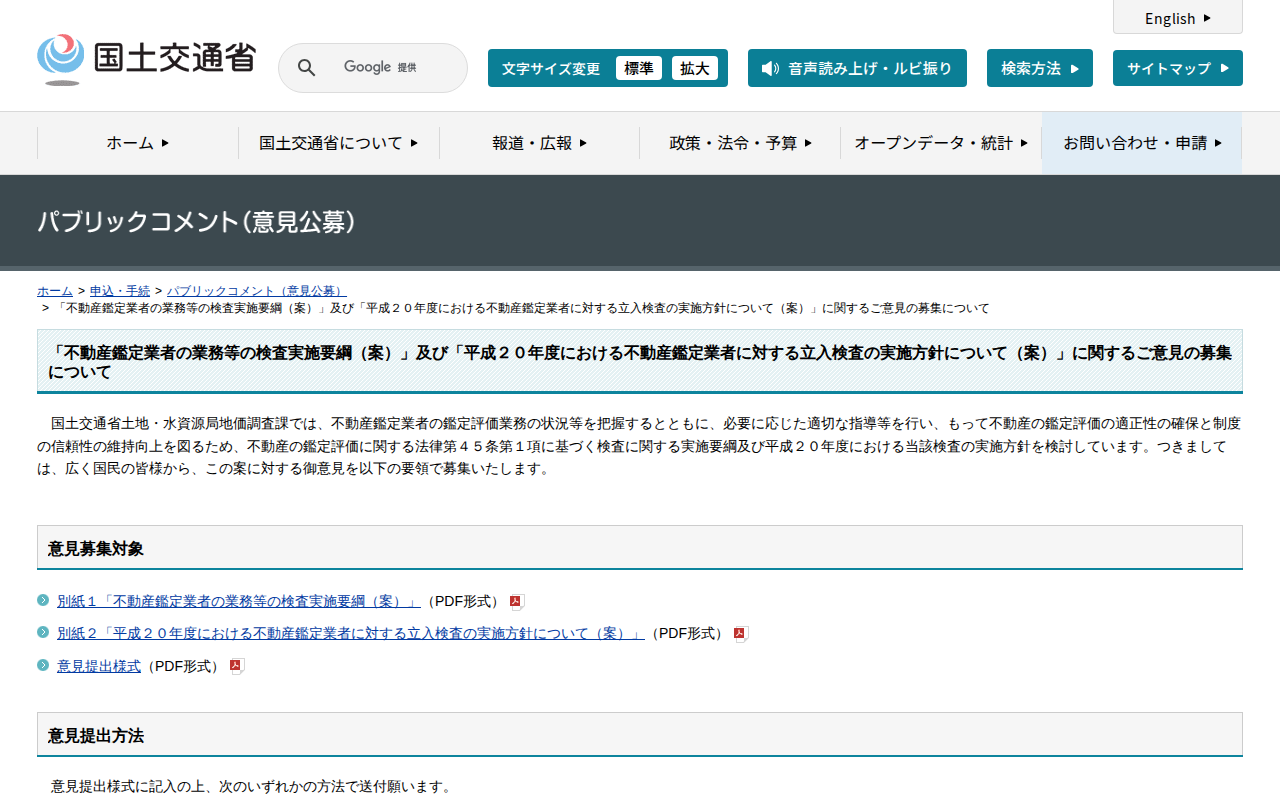Image resolution: width=1280 pixels, height=800 pixels.
Task: Expand the 政策・法令・予算 menu
Action: pyautogui.click(x=740, y=143)
